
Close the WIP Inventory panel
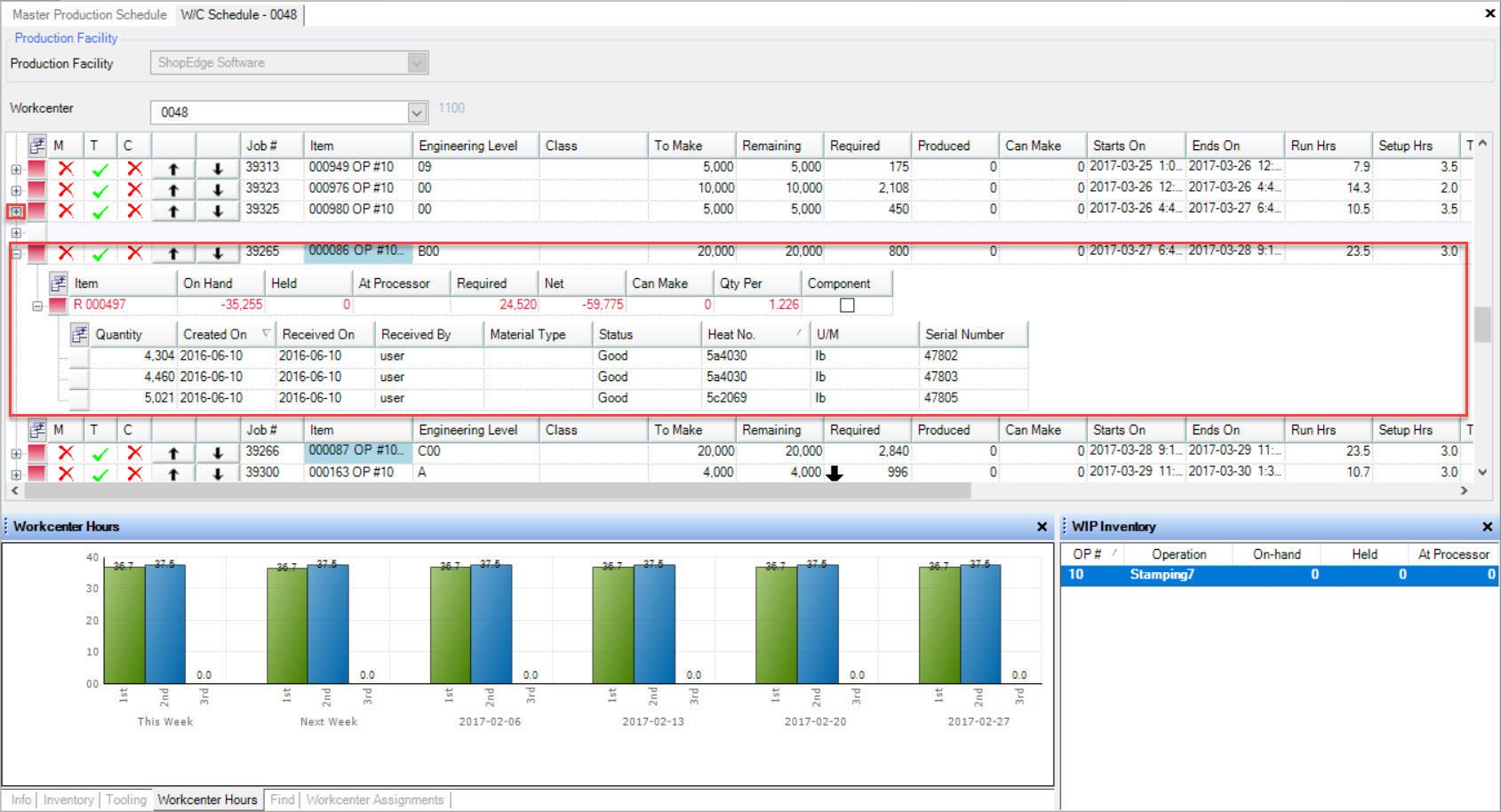pyautogui.click(x=1488, y=527)
